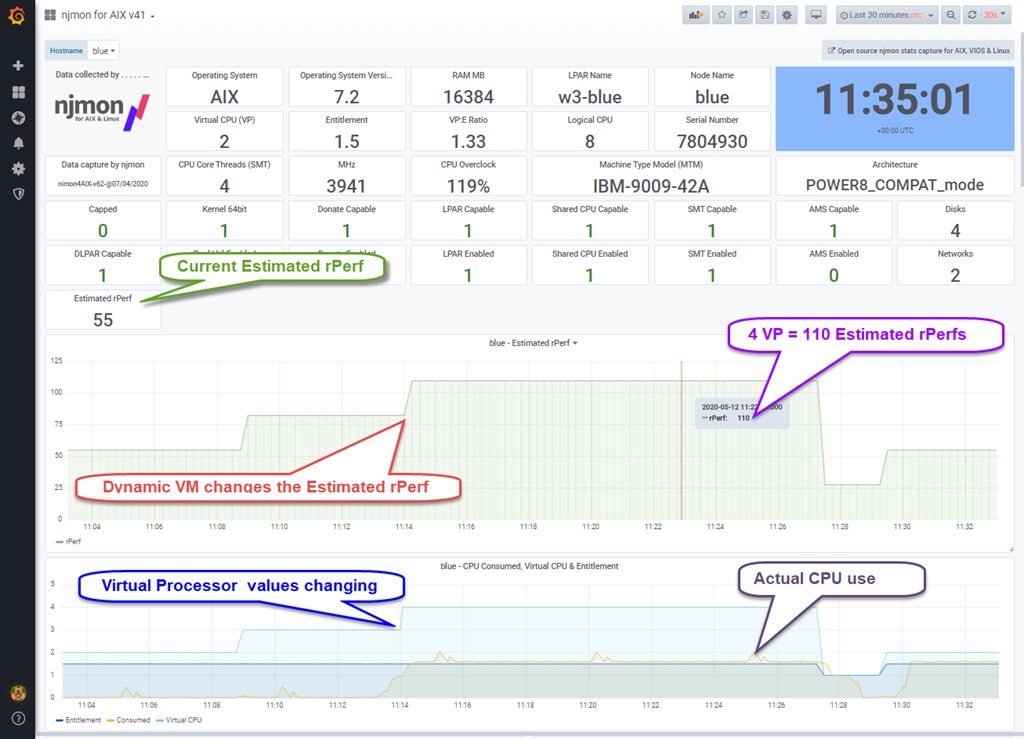Click the Estimated rPerf 55 stat
Viewport: 1024px width, 739px height.
click(103, 309)
